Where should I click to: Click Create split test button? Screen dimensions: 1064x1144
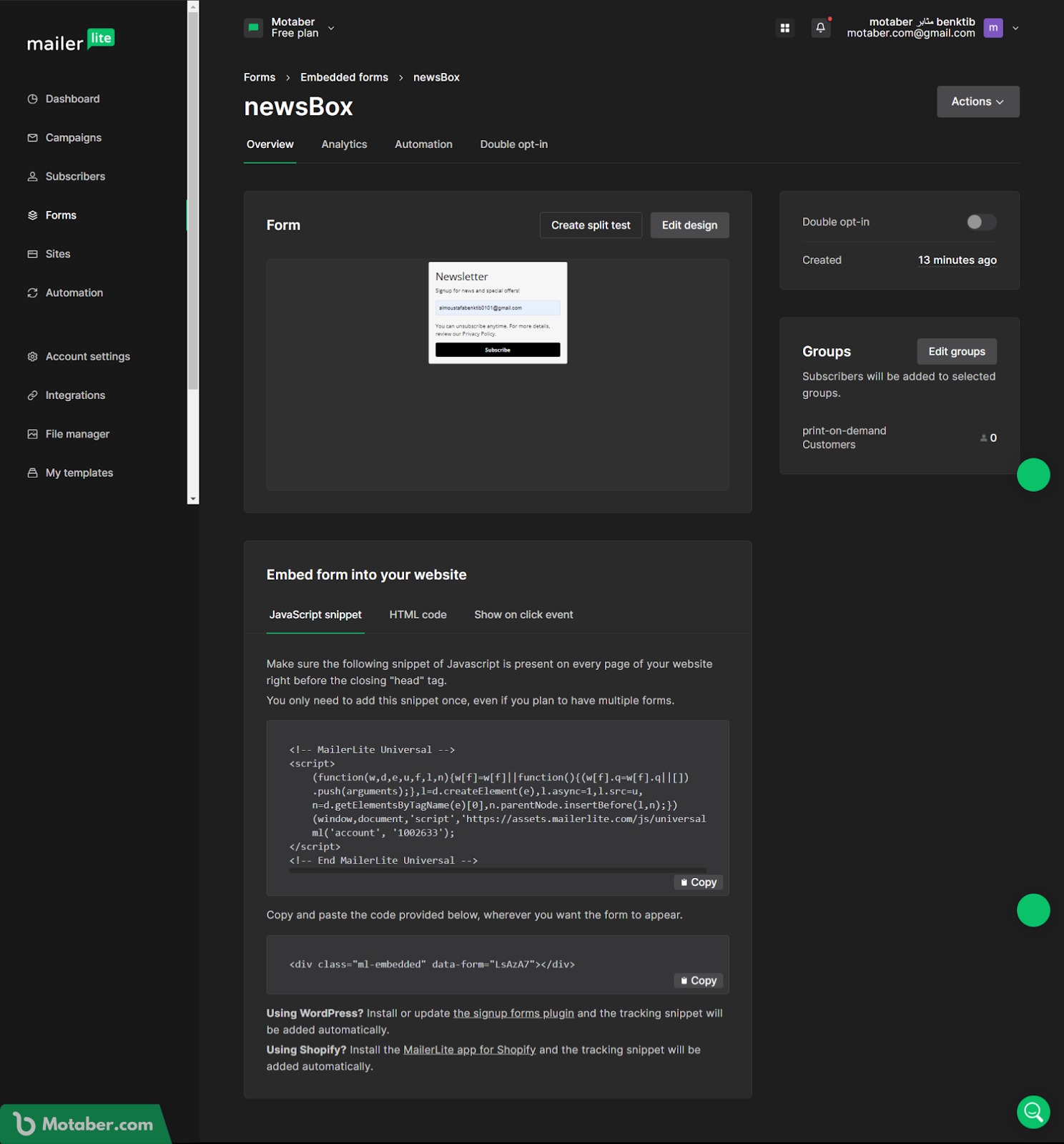tap(591, 225)
